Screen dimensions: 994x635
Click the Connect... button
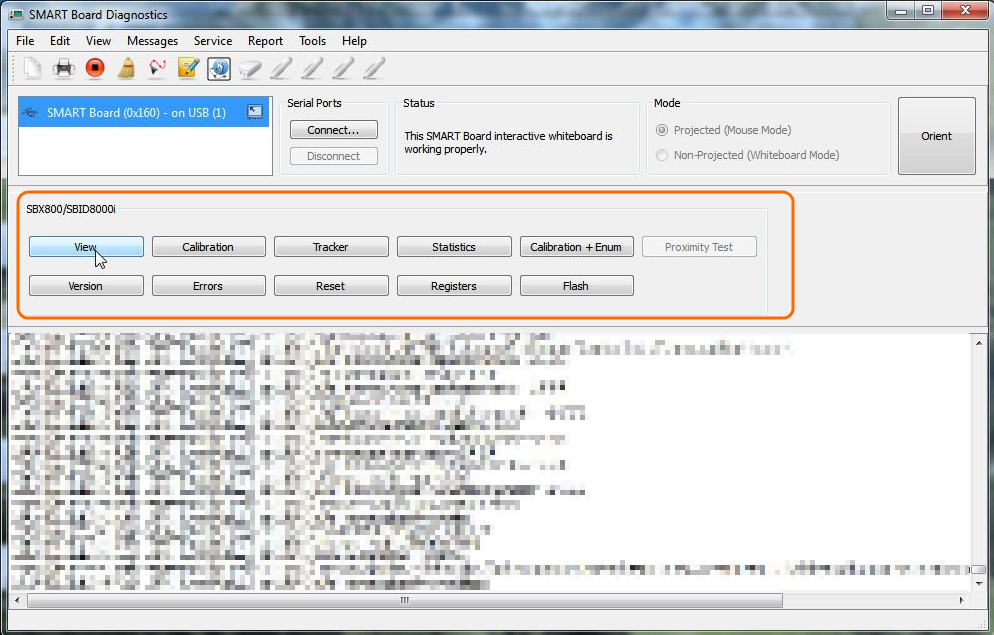(x=334, y=130)
